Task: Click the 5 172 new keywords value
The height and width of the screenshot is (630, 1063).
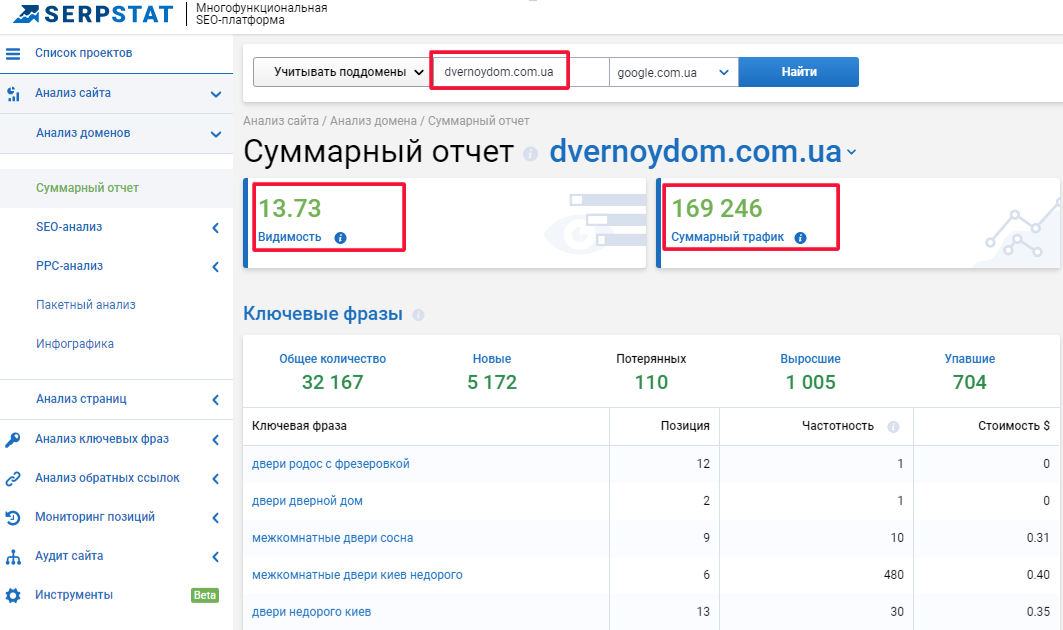Action: tap(492, 382)
